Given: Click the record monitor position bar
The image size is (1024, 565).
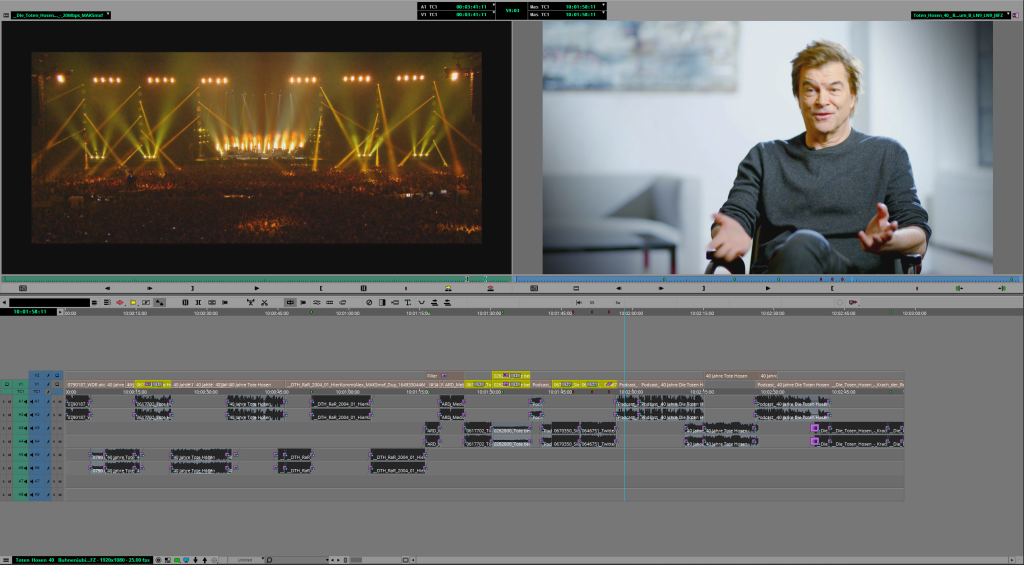Looking at the screenshot, I should click(767, 279).
